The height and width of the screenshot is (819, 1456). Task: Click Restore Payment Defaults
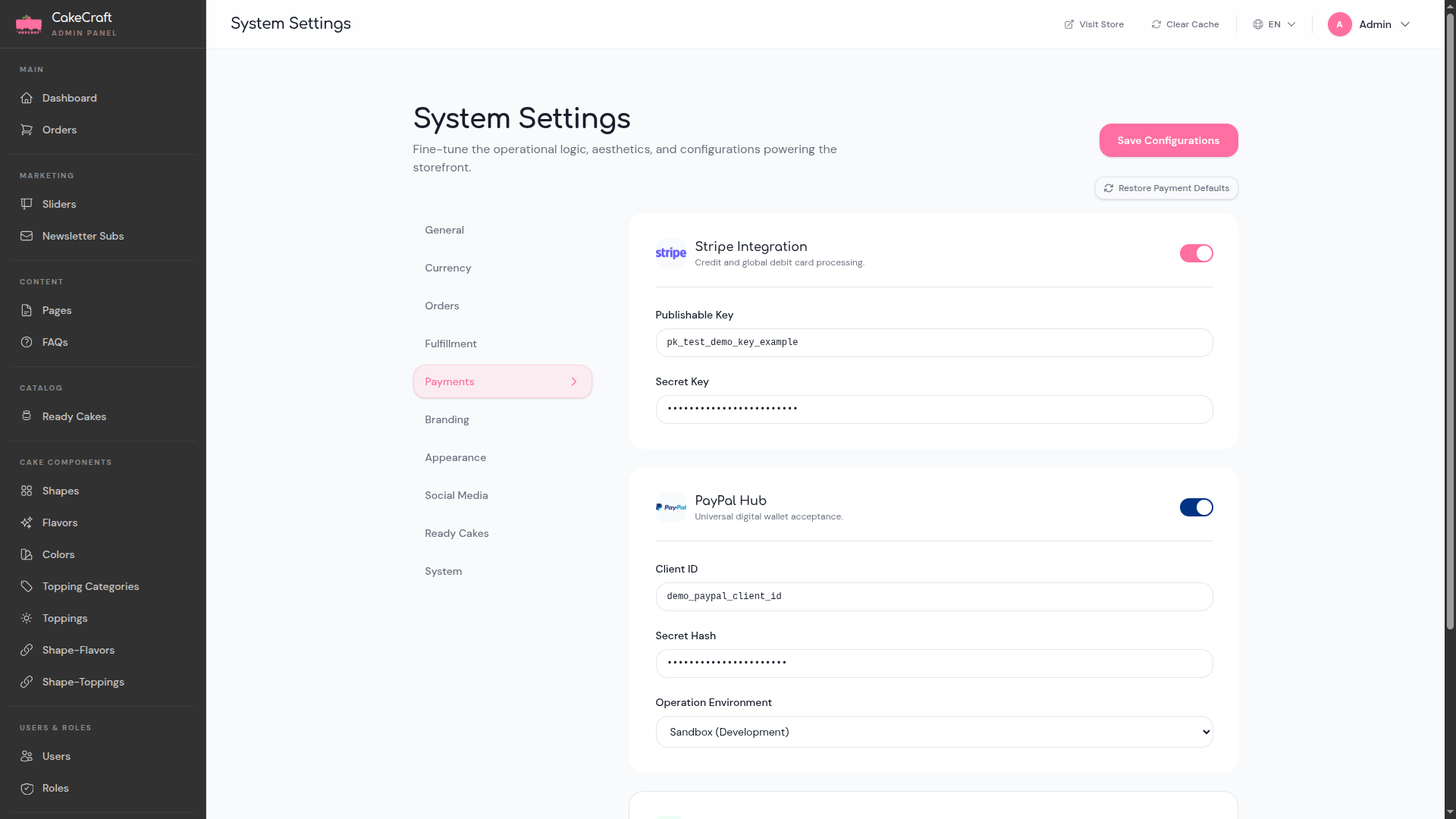[1166, 188]
